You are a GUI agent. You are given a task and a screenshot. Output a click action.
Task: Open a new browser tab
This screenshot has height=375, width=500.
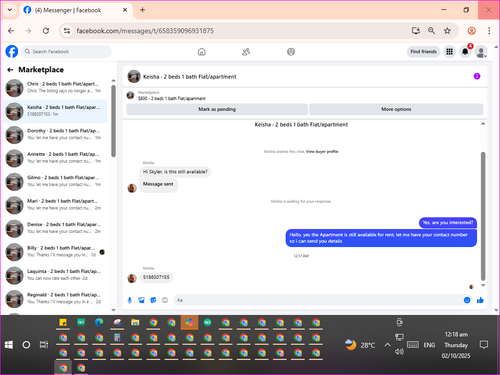pyautogui.click(x=142, y=10)
